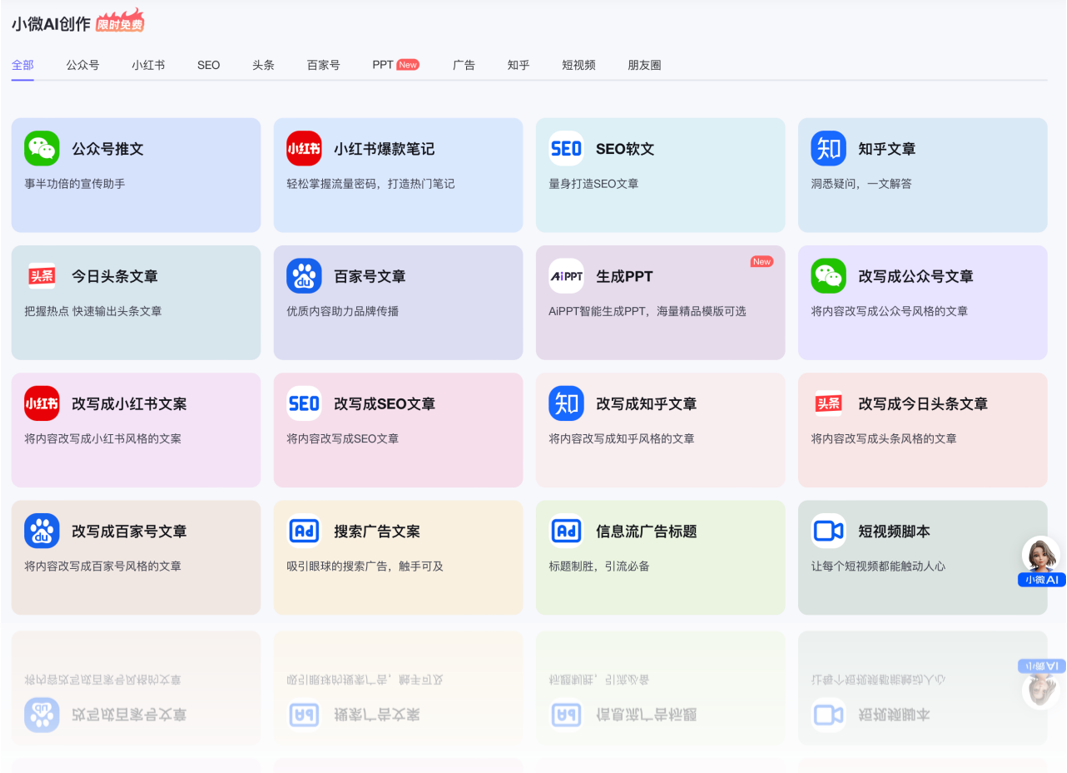This screenshot has height=773, width=1067.
Task: Click the text 标题制胜，引流必备
Action: point(599,566)
